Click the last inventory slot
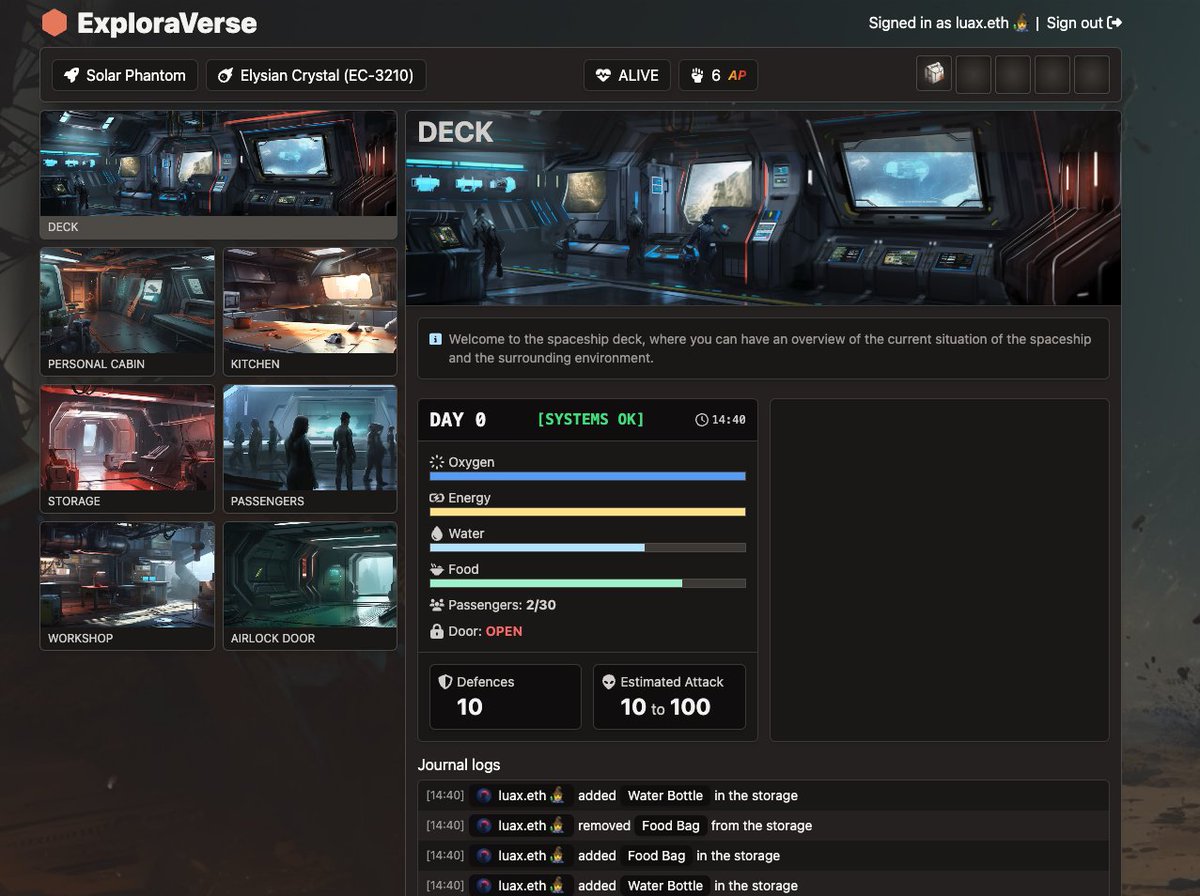 (1091, 75)
